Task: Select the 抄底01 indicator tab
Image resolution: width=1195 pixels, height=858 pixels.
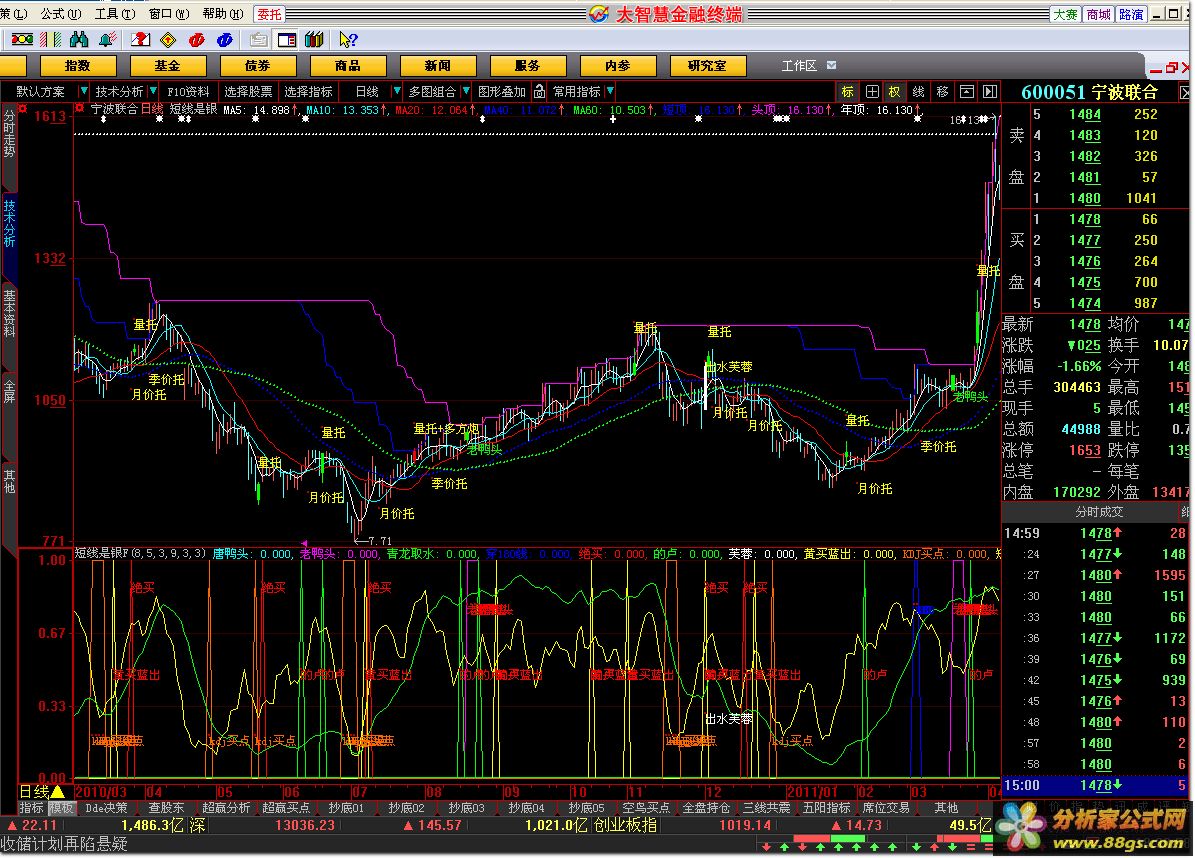Action: [345, 808]
